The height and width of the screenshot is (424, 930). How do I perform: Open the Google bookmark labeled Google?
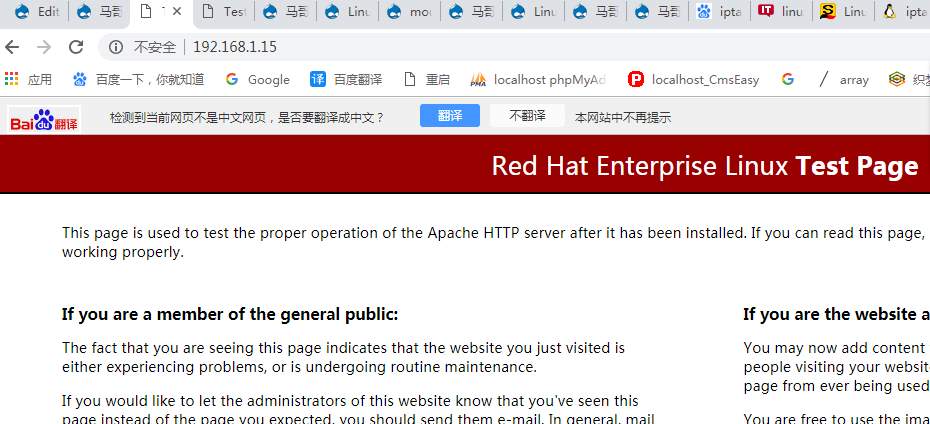tap(257, 79)
